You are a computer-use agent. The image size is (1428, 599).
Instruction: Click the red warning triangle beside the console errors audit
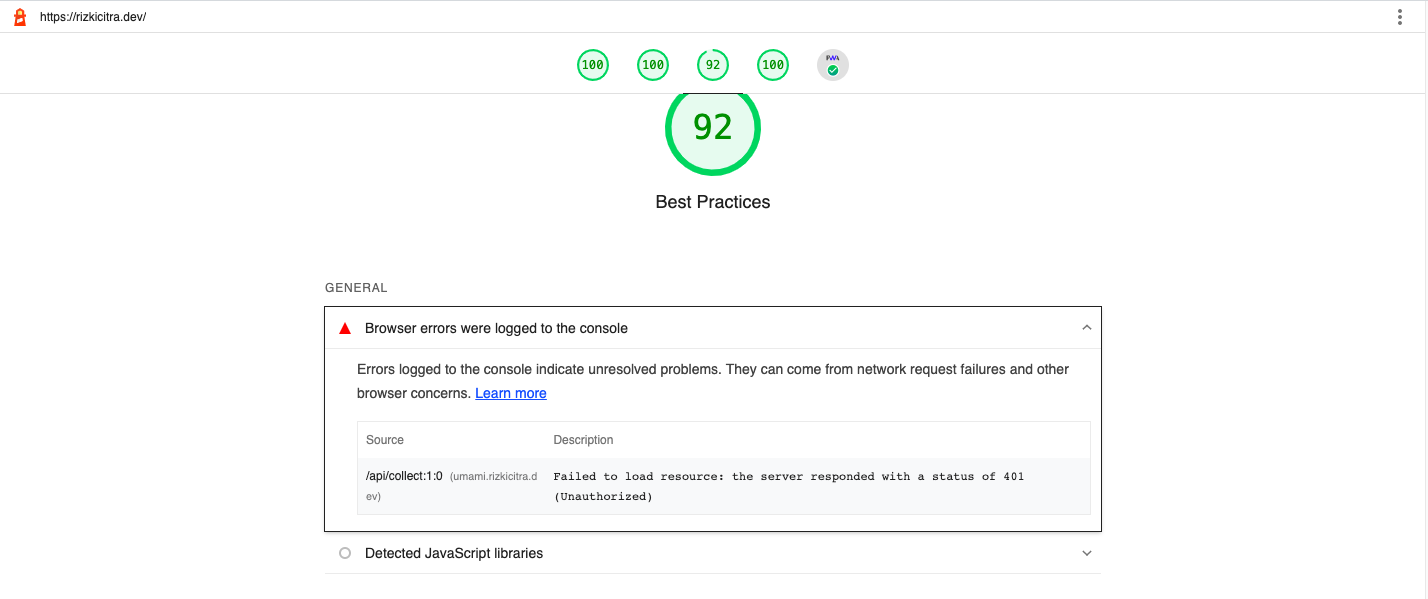click(x=344, y=327)
